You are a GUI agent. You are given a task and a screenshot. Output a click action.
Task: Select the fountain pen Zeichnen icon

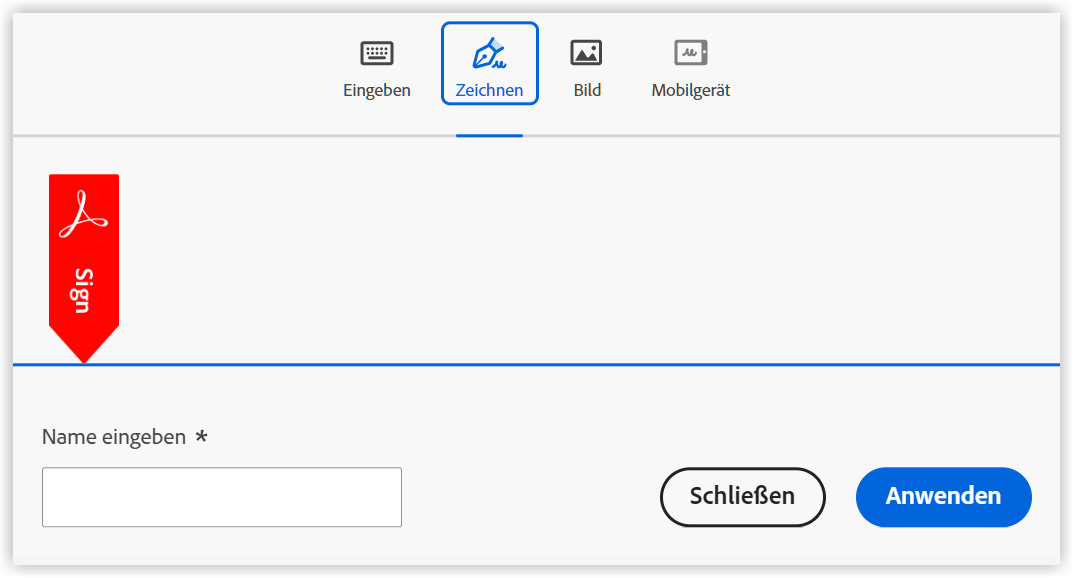tap(489, 53)
